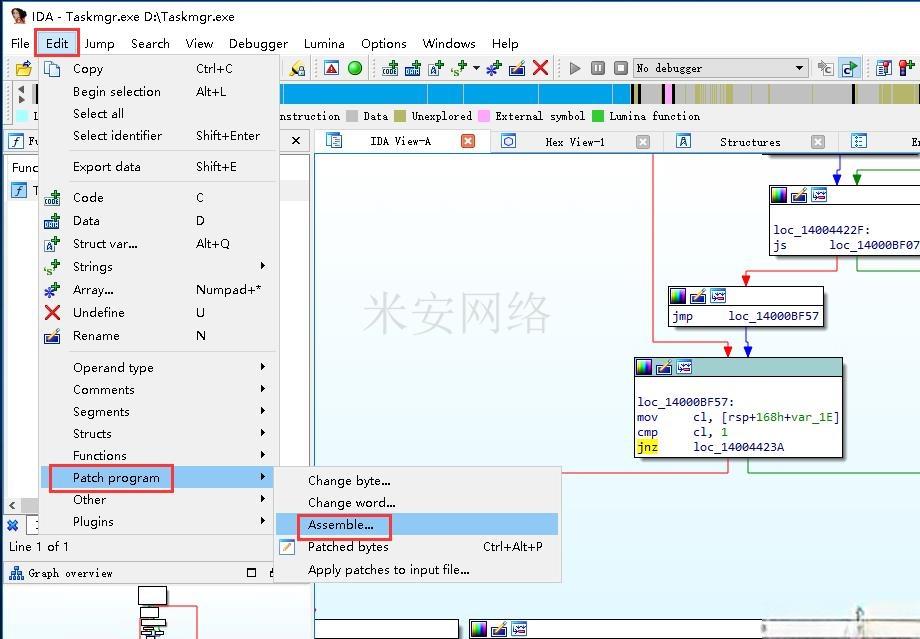Close the IDA View-A tab
920x639 pixels.
click(x=468, y=141)
